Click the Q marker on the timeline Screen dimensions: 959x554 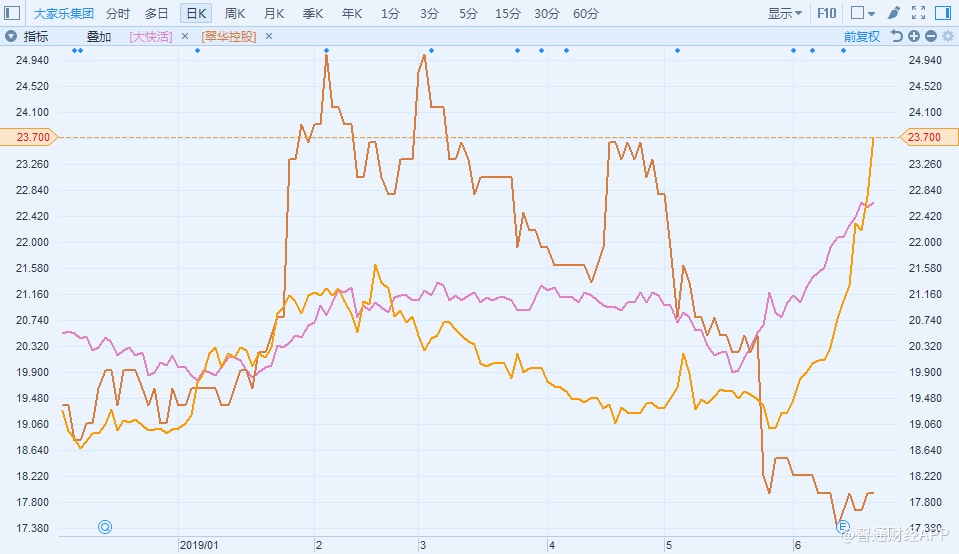point(105,527)
